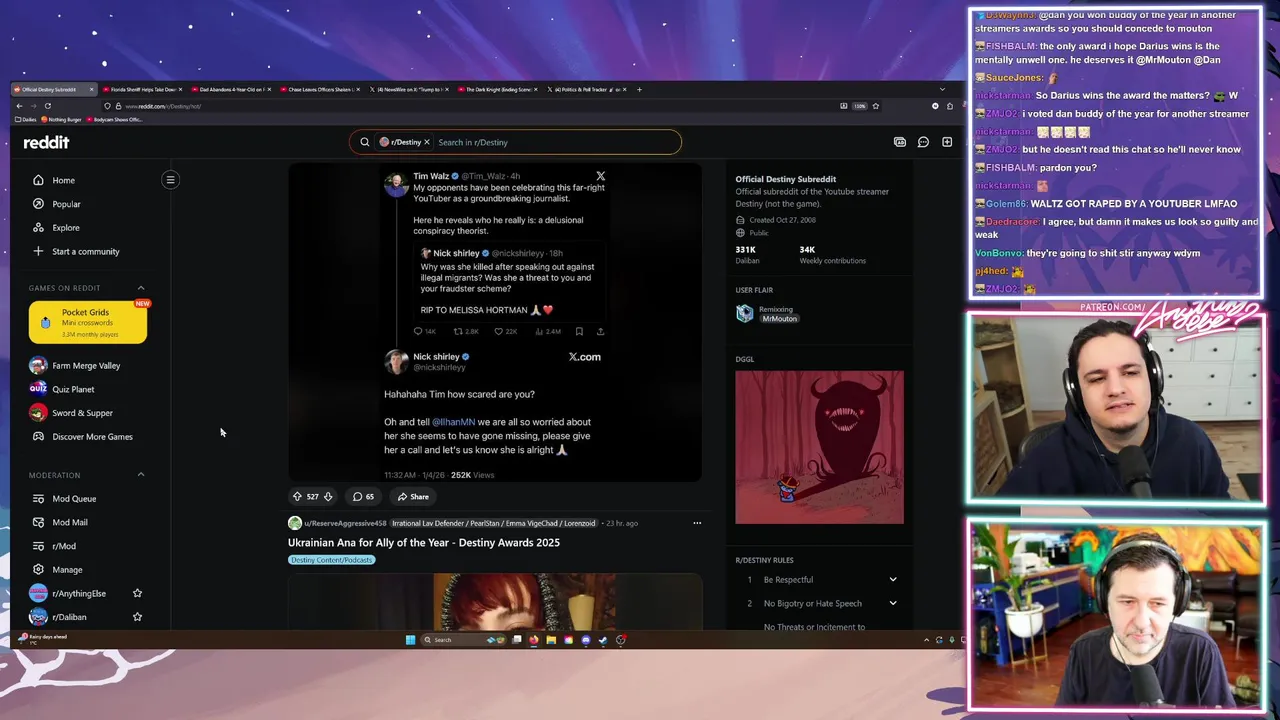
Task: Favorite r/AnythingElse with the star
Action: tap(137, 593)
